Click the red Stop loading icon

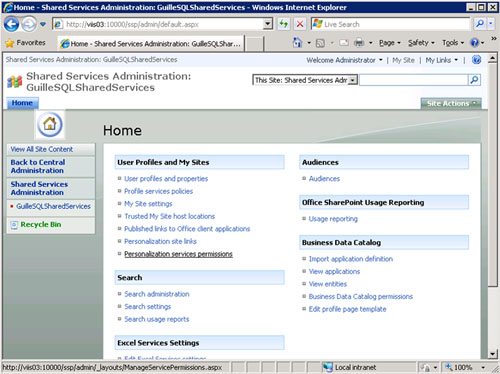(x=300, y=24)
